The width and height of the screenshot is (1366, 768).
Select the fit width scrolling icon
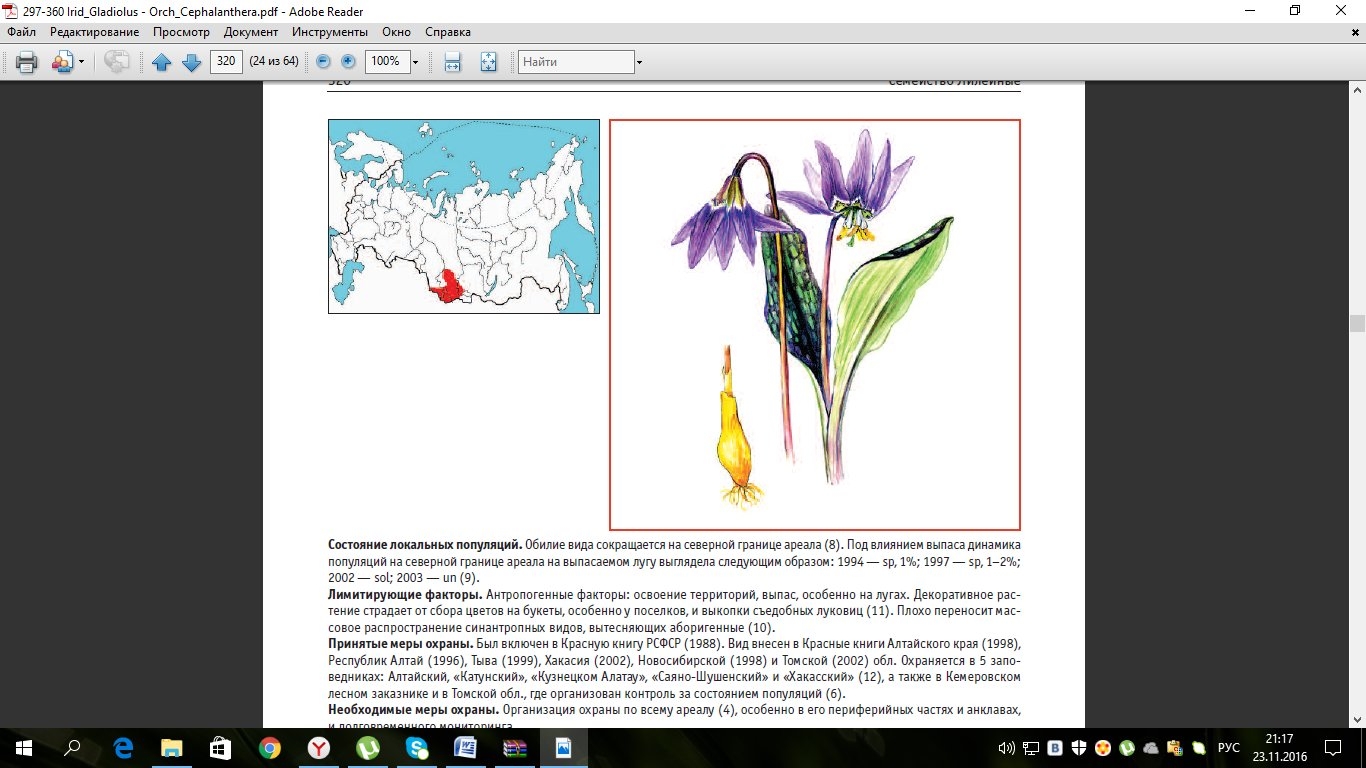[x=452, y=62]
